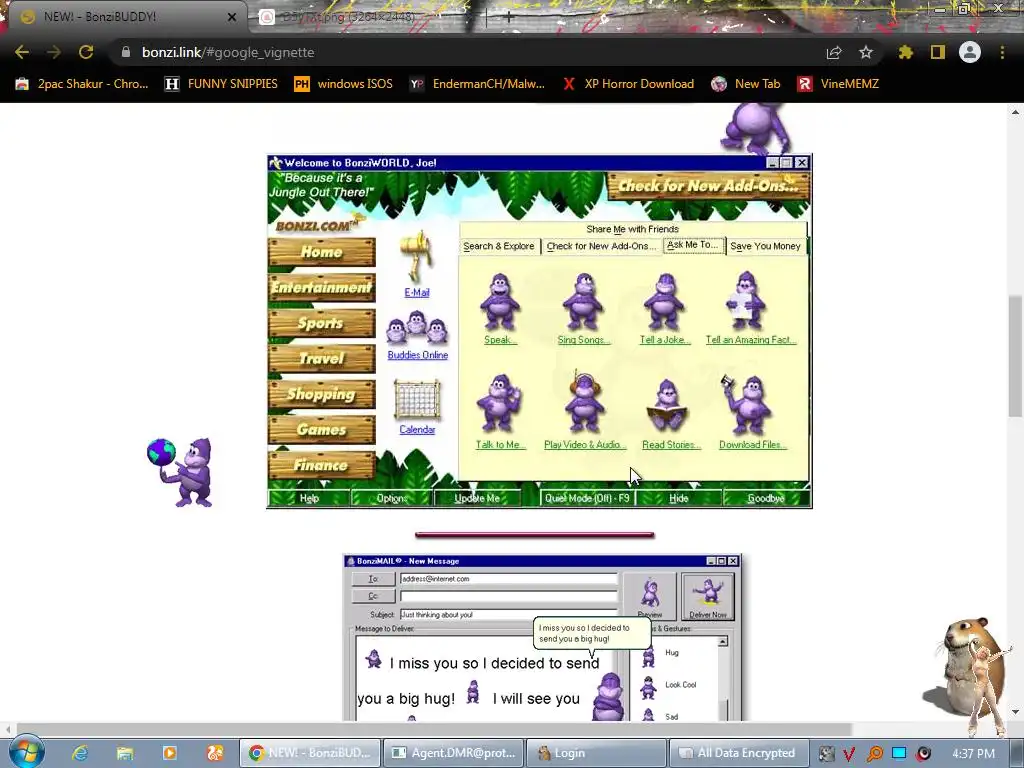This screenshot has height=768, width=1024.
Task: Open the XP Horror Download bookmark
Action: 628,84
